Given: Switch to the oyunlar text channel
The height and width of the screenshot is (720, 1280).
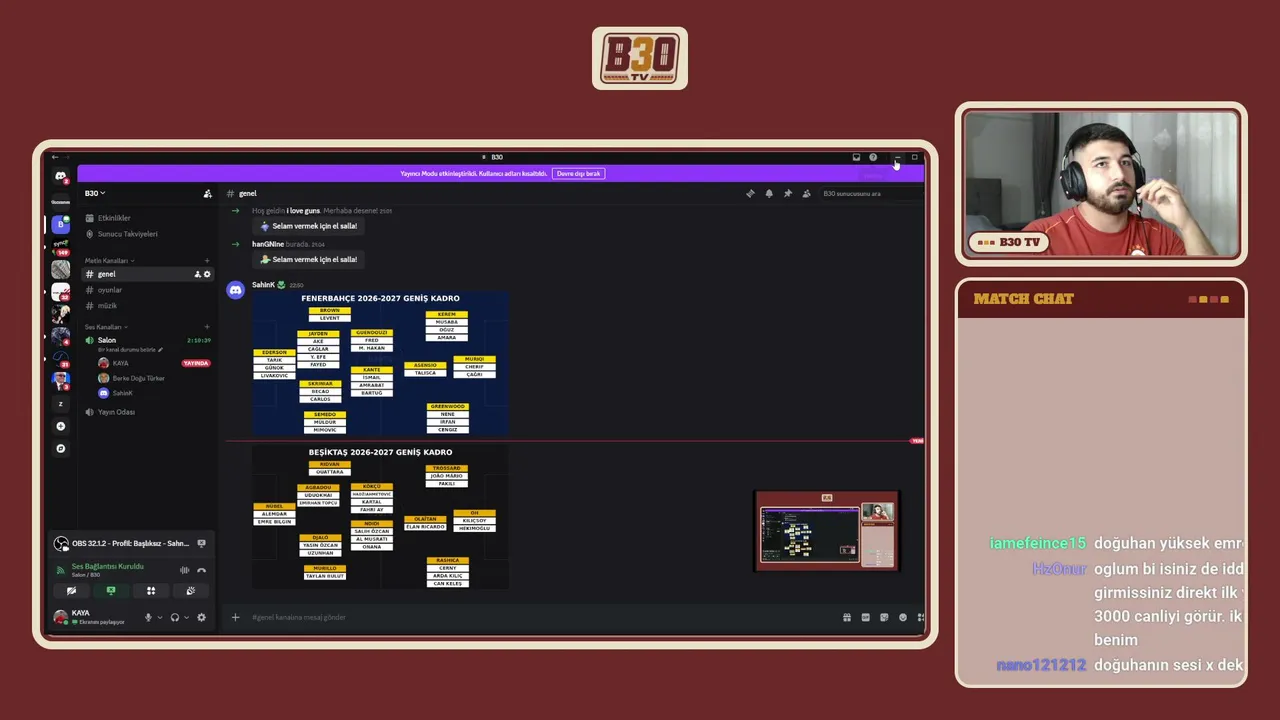Looking at the screenshot, I should point(148,290).
